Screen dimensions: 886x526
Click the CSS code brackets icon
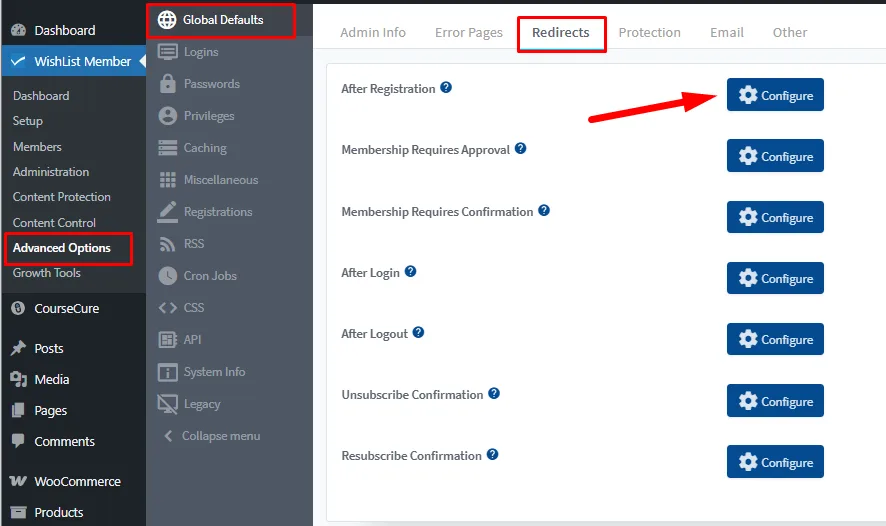click(x=167, y=307)
